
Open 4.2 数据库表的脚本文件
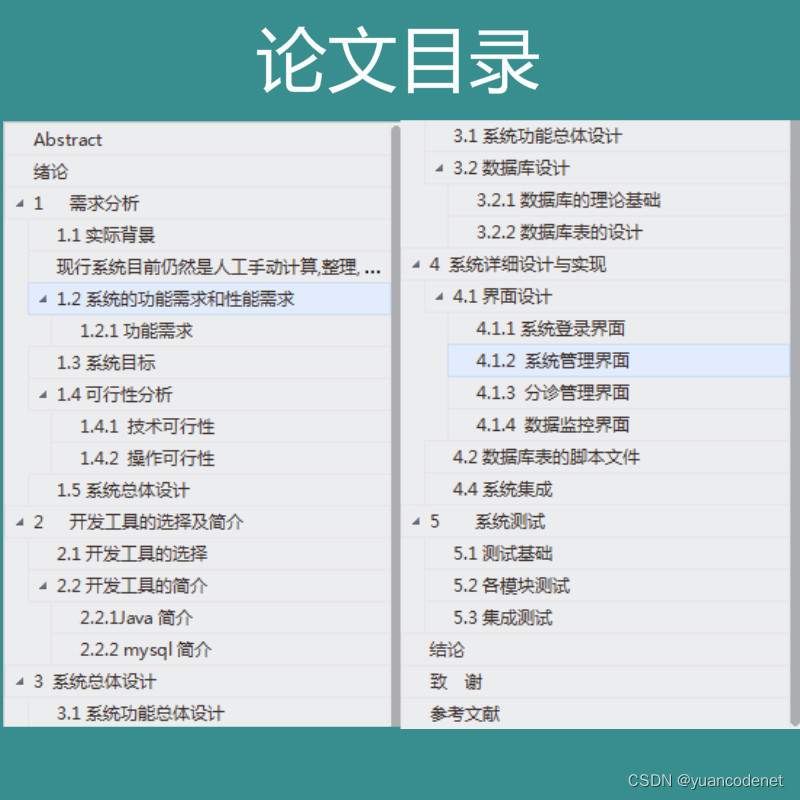click(546, 457)
